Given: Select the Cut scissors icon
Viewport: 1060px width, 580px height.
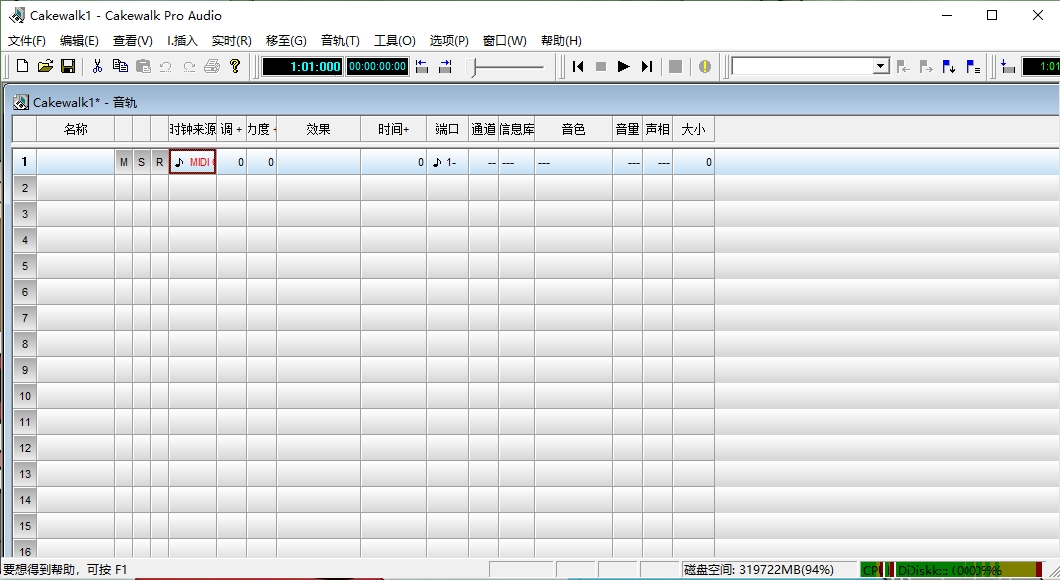Looking at the screenshot, I should click(x=97, y=66).
